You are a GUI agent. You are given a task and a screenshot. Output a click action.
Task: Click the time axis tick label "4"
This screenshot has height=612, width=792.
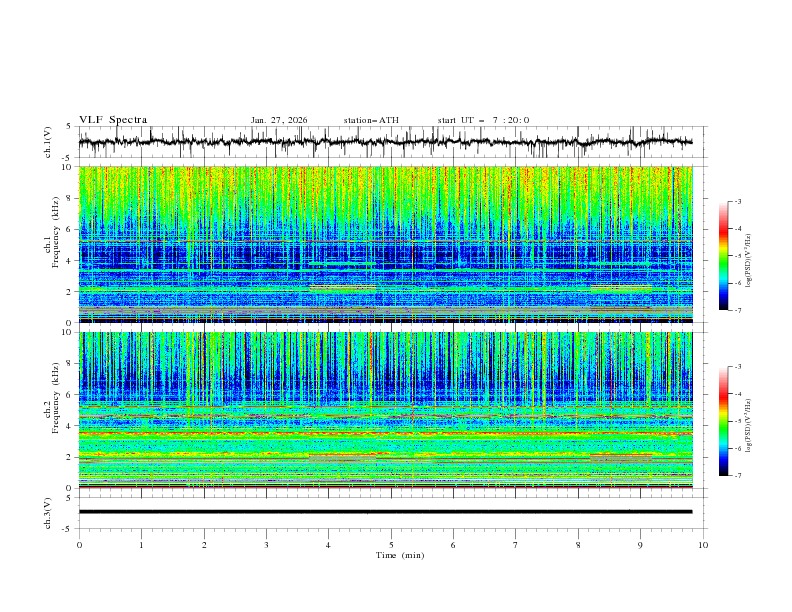point(329,545)
